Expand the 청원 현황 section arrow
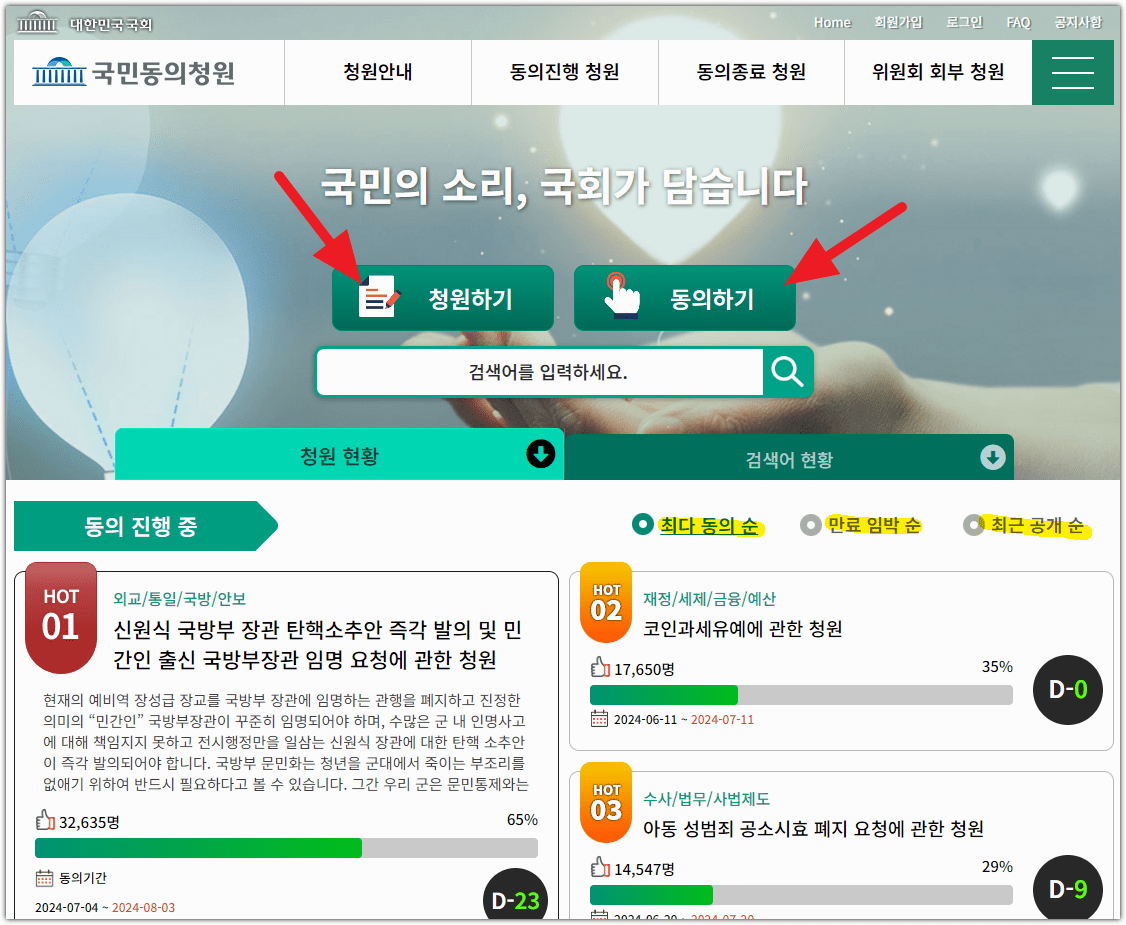This screenshot has height=925, width=1126. pos(541,455)
